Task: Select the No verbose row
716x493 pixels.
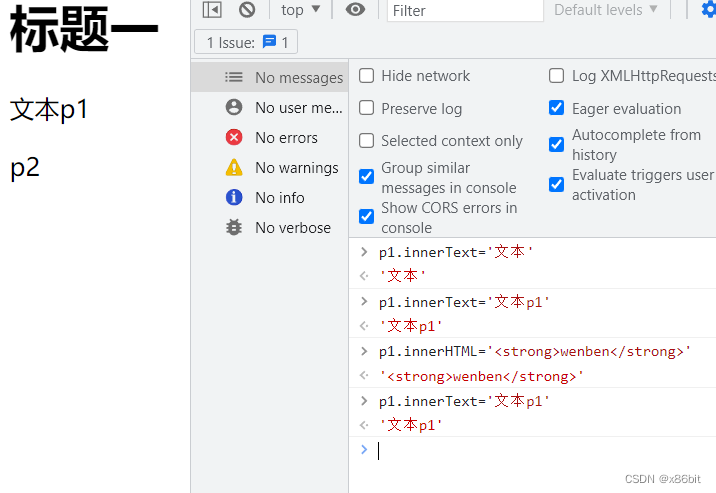Action: pos(269,227)
